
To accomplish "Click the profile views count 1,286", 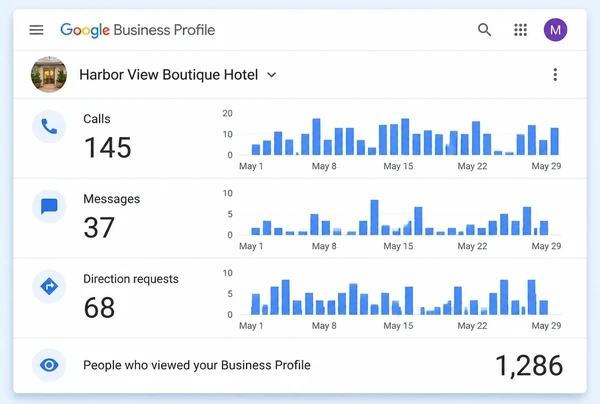I will click(x=529, y=365).
